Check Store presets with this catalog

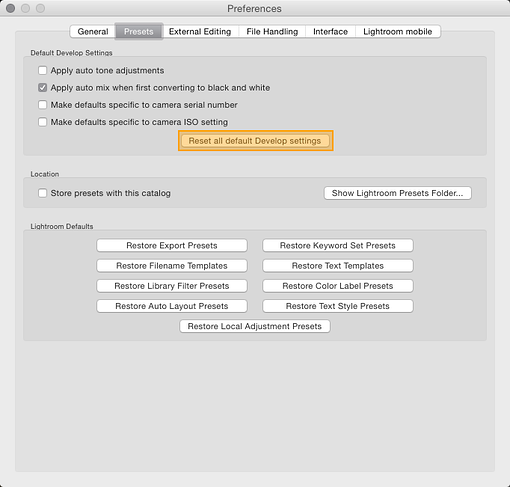(x=42, y=193)
